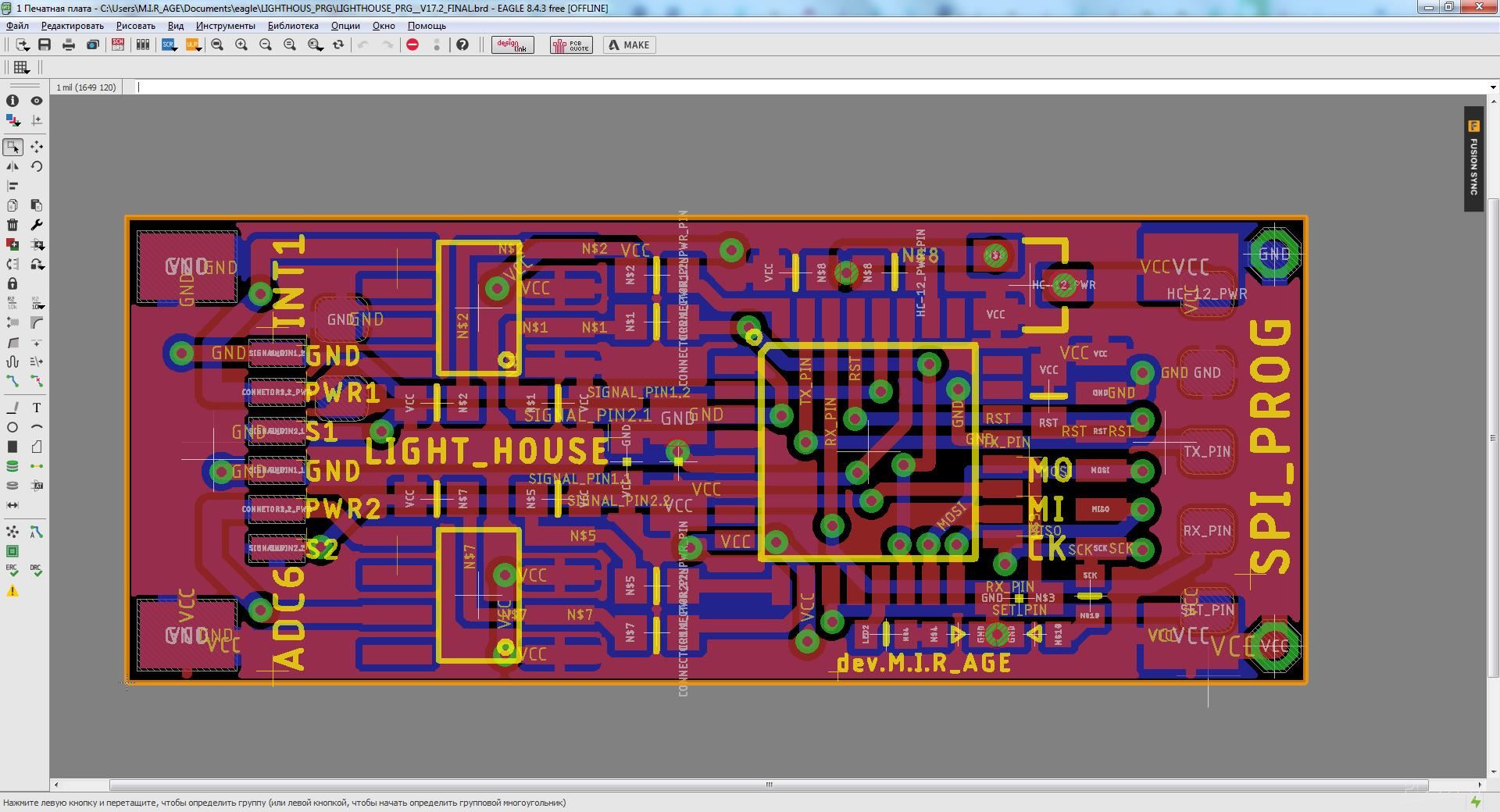Image resolution: width=1500 pixels, height=812 pixels.
Task: Open Help with the question mark icon
Action: (x=462, y=45)
